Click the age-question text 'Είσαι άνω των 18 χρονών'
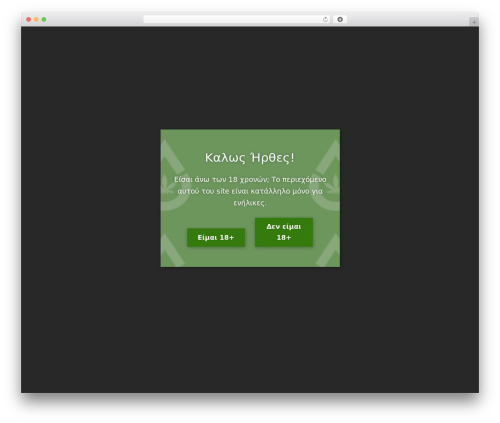This screenshot has width=500, height=423. [x=221, y=179]
